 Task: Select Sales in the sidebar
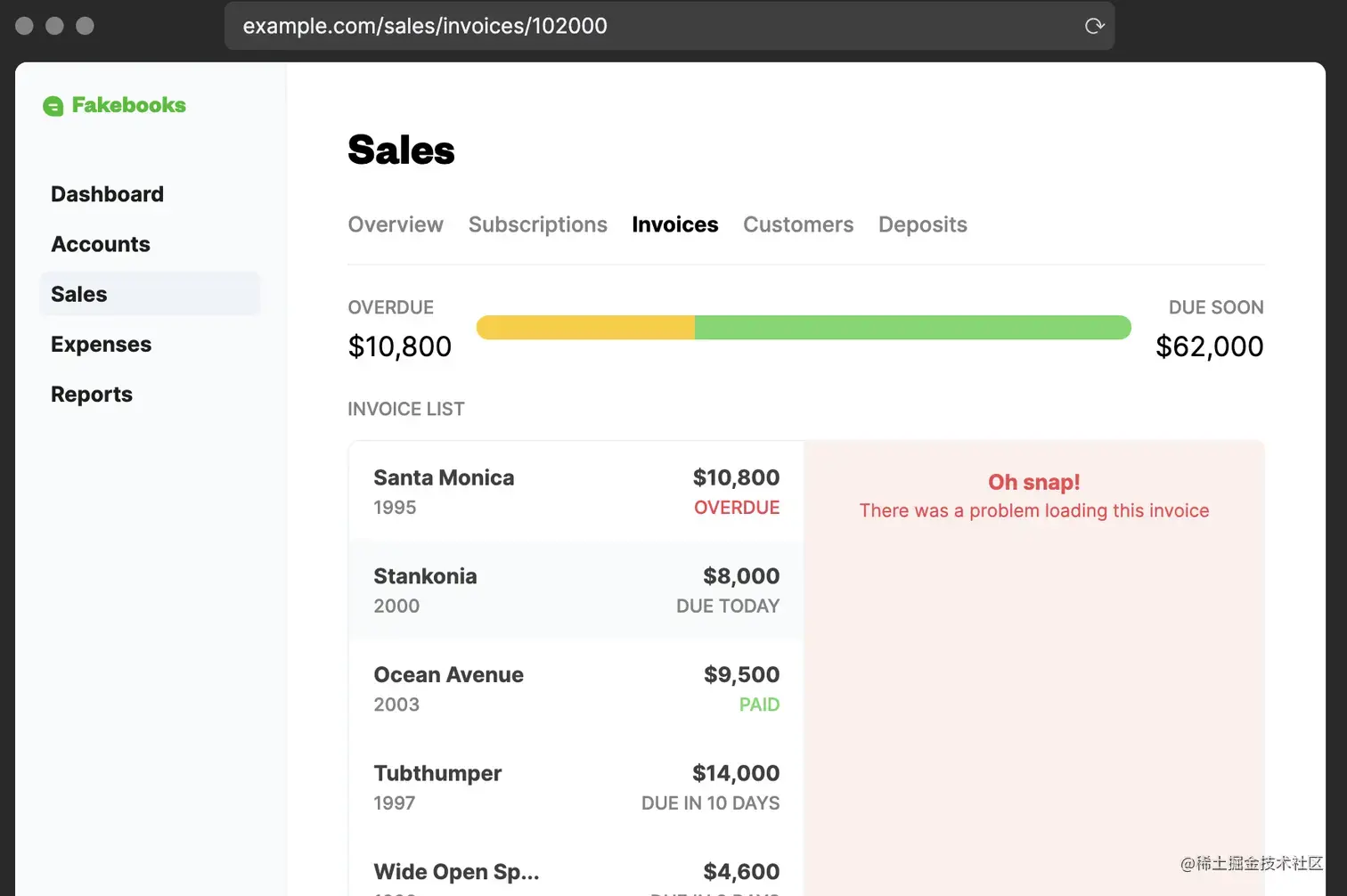(x=150, y=294)
